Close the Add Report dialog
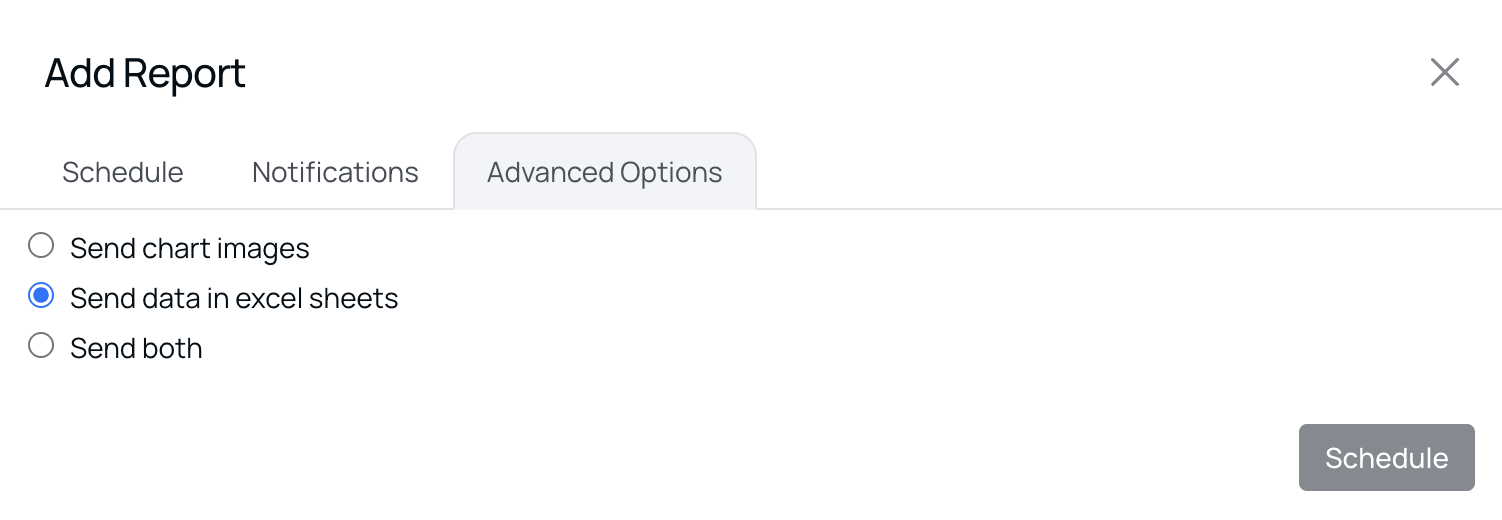Image resolution: width=1502 pixels, height=520 pixels. 1444,73
